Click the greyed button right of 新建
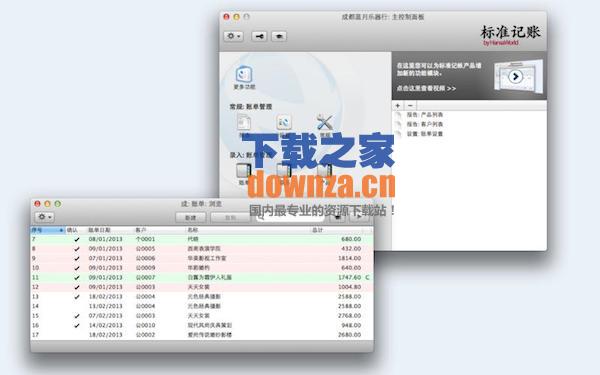This screenshot has height=375, width=600. (x=230, y=218)
